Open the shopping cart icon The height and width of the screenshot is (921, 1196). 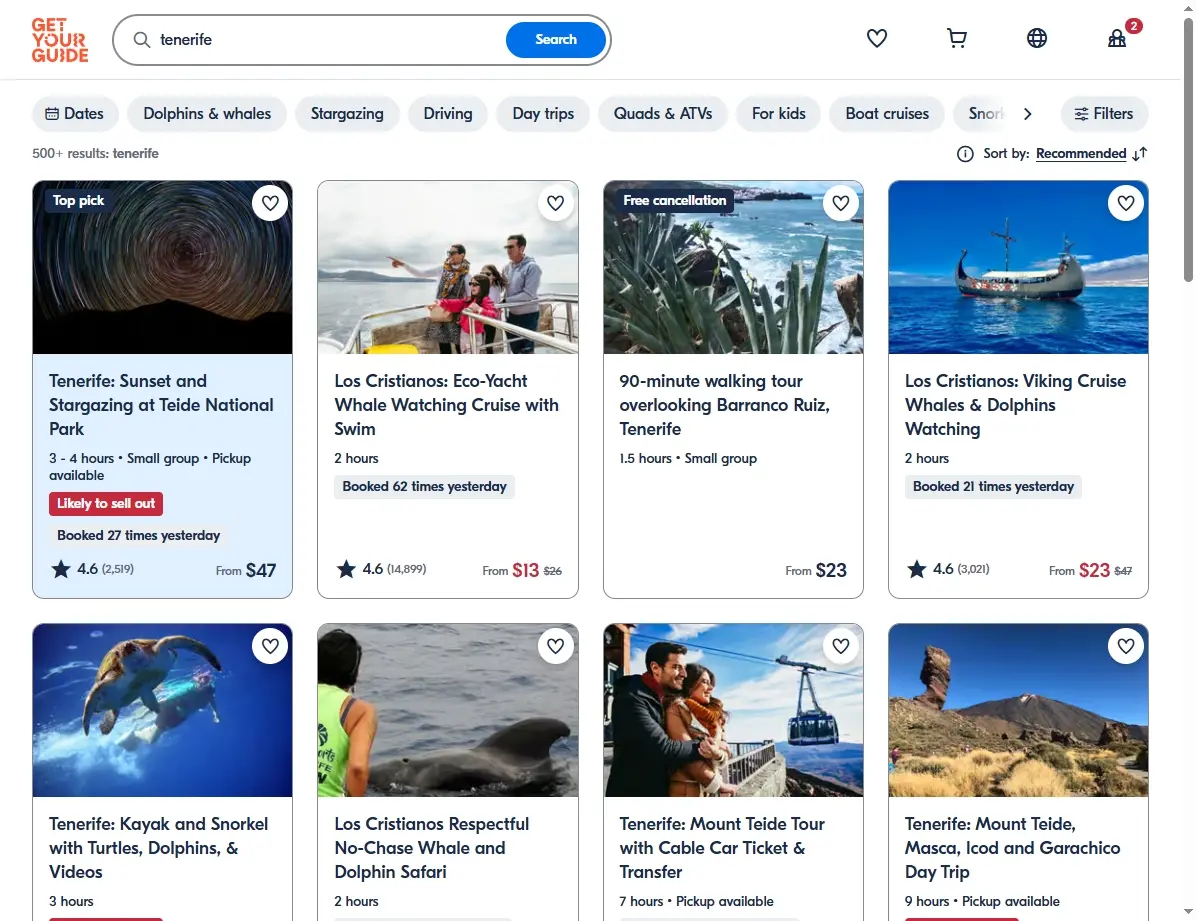[956, 38]
